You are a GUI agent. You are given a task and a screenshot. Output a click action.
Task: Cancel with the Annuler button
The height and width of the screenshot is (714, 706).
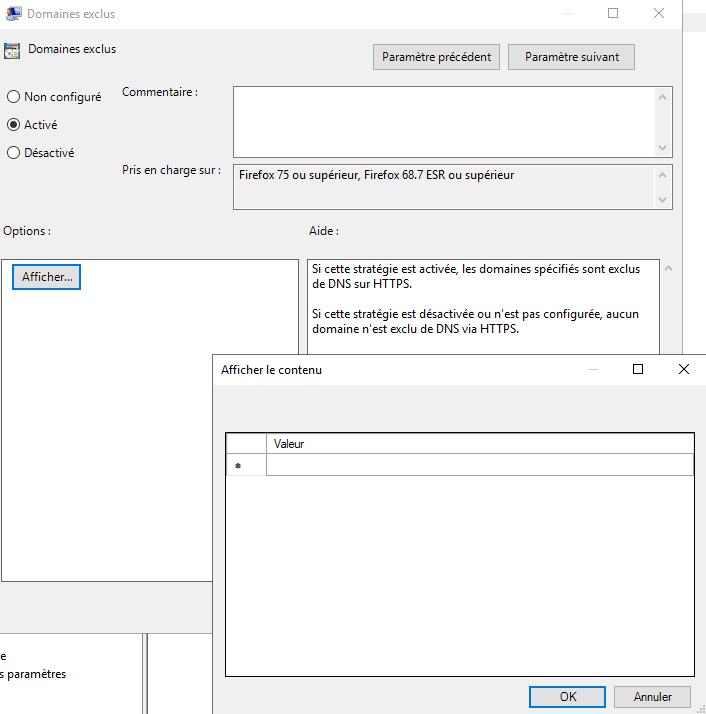point(652,697)
